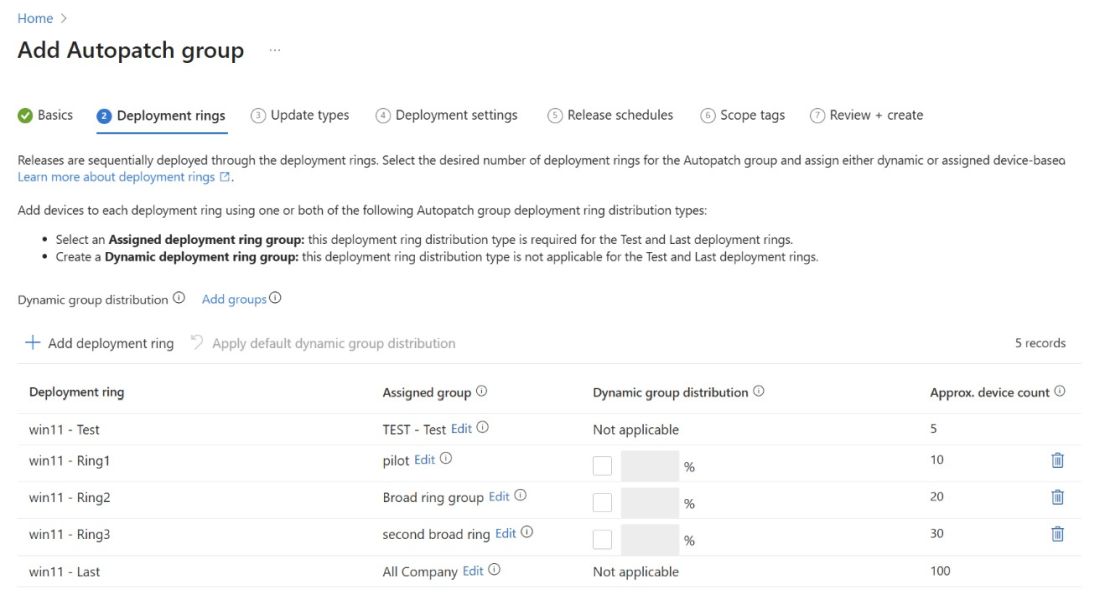The height and width of the screenshot is (599, 1100).
Task: Click the Add groups link
Action: pyautogui.click(x=234, y=300)
